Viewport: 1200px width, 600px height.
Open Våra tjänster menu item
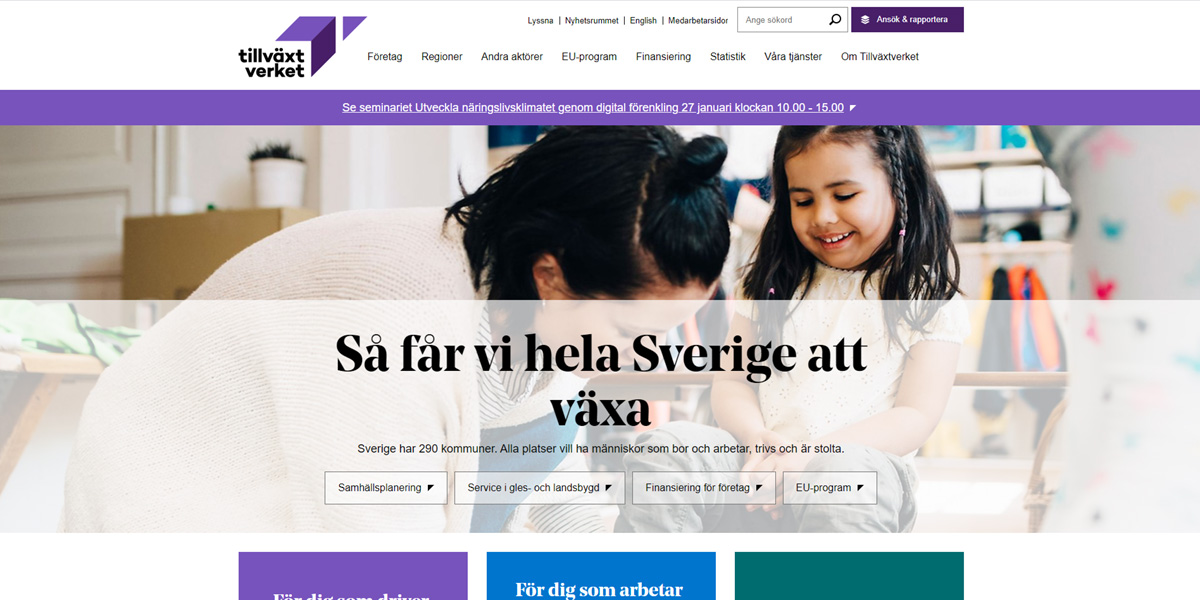click(x=793, y=57)
